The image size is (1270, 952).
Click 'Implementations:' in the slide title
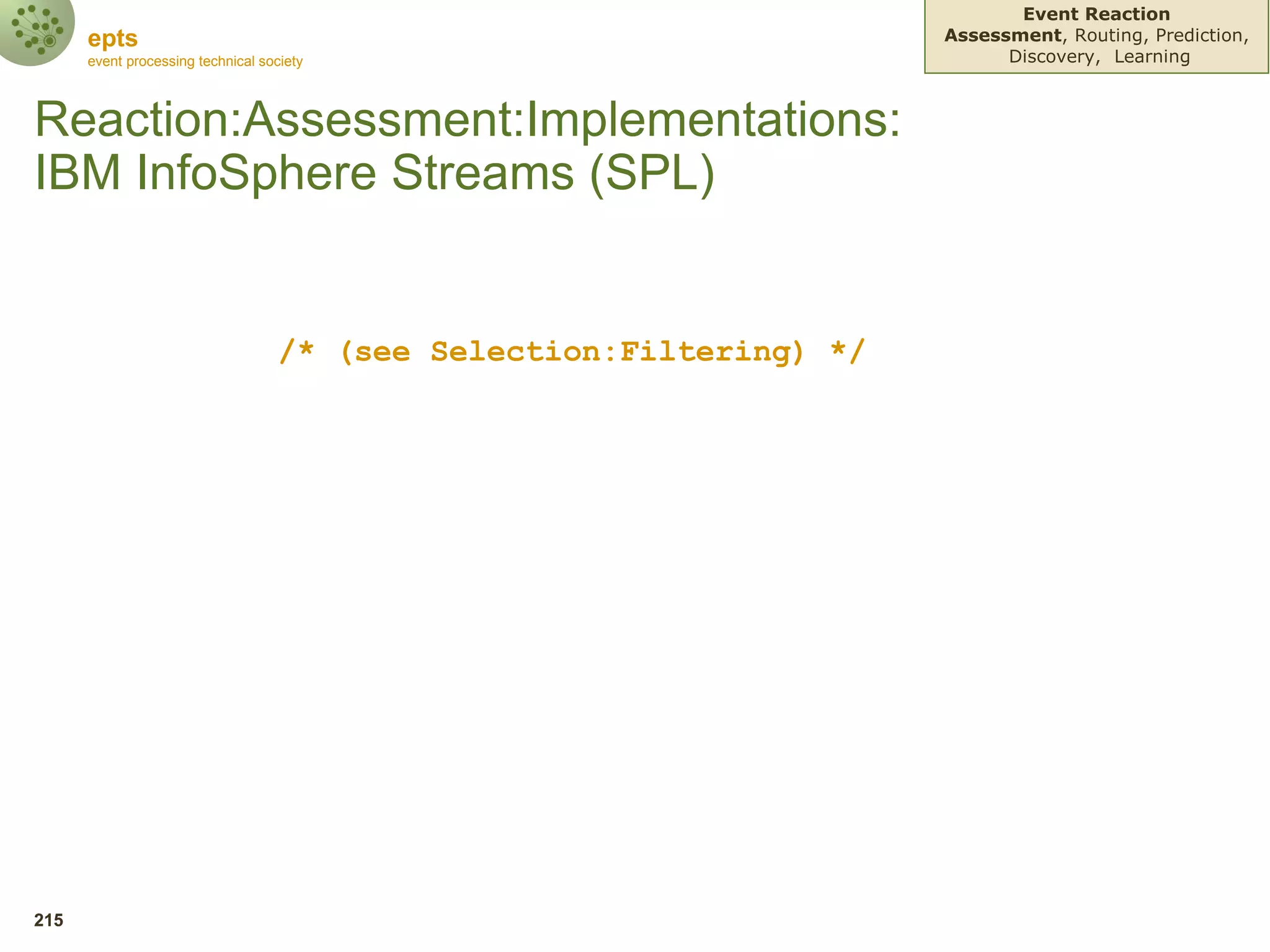713,120
